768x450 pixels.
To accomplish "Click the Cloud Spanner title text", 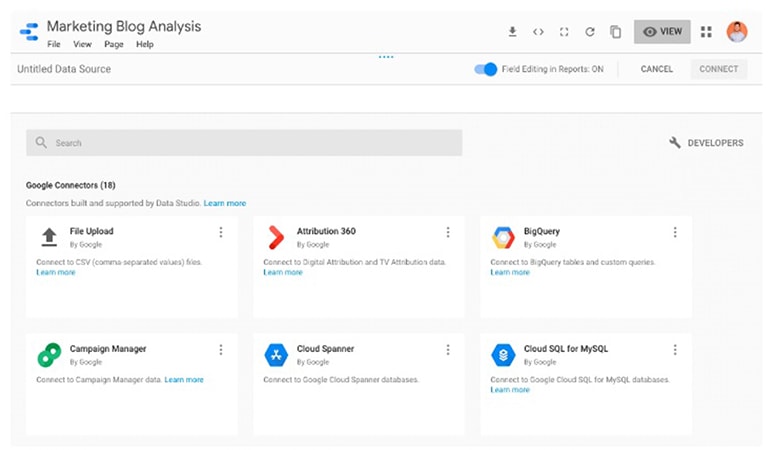I will [325, 349].
